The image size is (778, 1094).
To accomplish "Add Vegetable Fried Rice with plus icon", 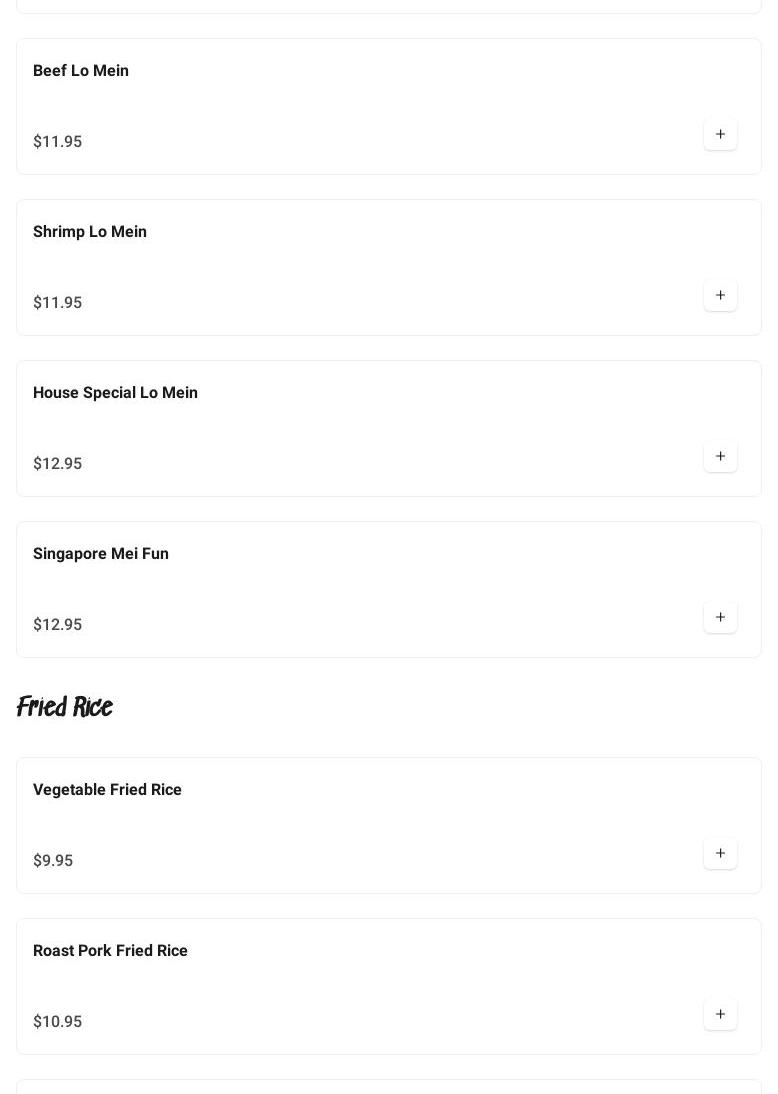I will (720, 853).
